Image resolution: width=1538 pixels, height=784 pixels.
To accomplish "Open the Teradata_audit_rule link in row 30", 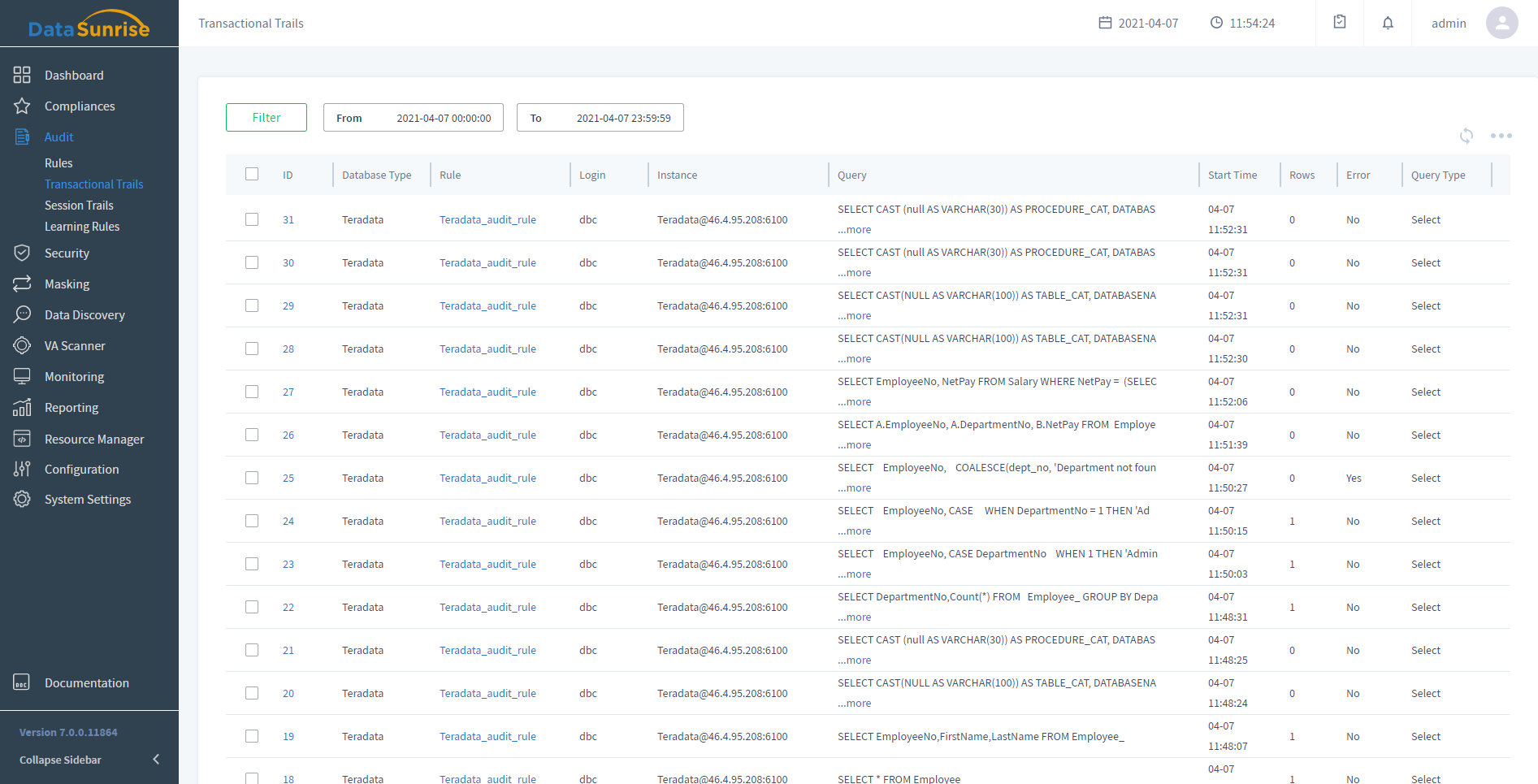I will 487,263.
